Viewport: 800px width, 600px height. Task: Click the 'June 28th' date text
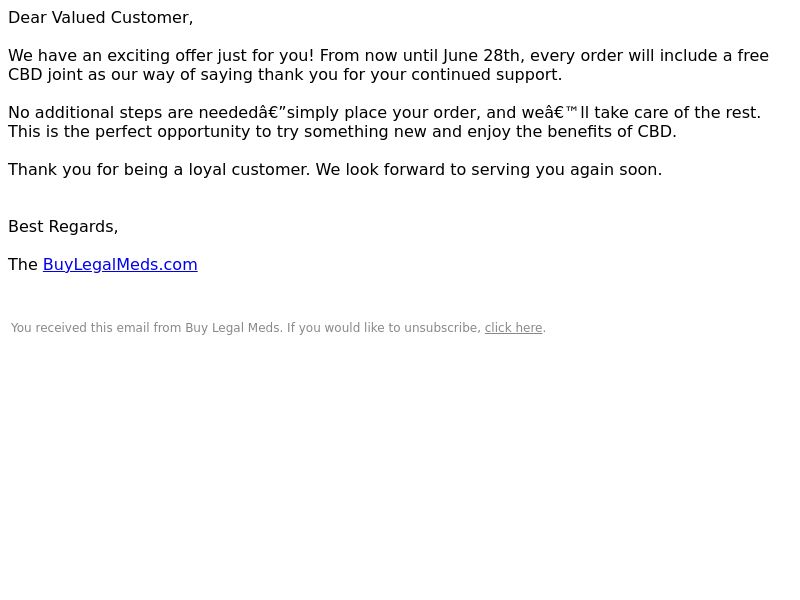click(483, 55)
